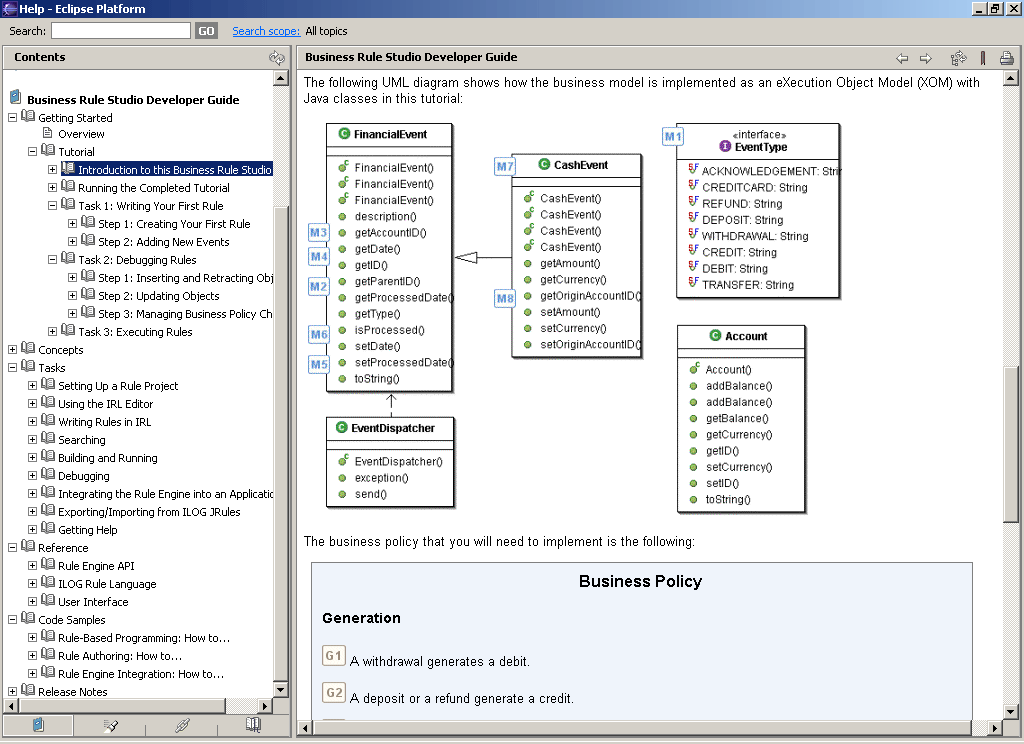Select Rule Engine API
Screen dimensions: 1024x744
[x=96, y=566]
